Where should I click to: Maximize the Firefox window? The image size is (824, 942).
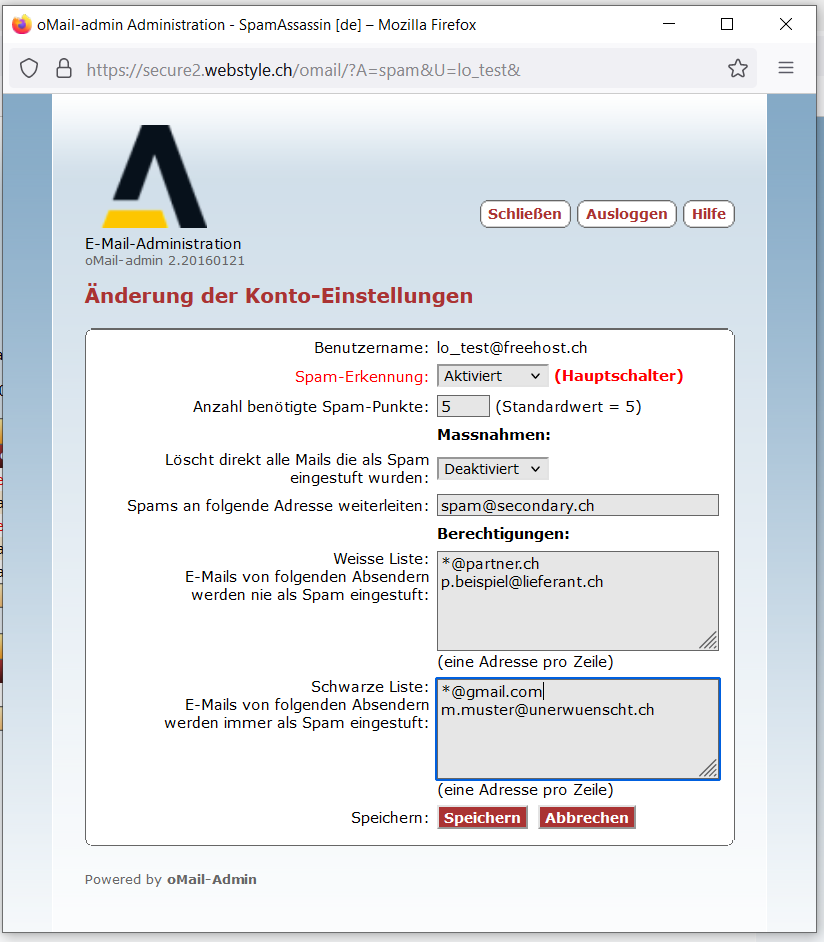(x=727, y=25)
